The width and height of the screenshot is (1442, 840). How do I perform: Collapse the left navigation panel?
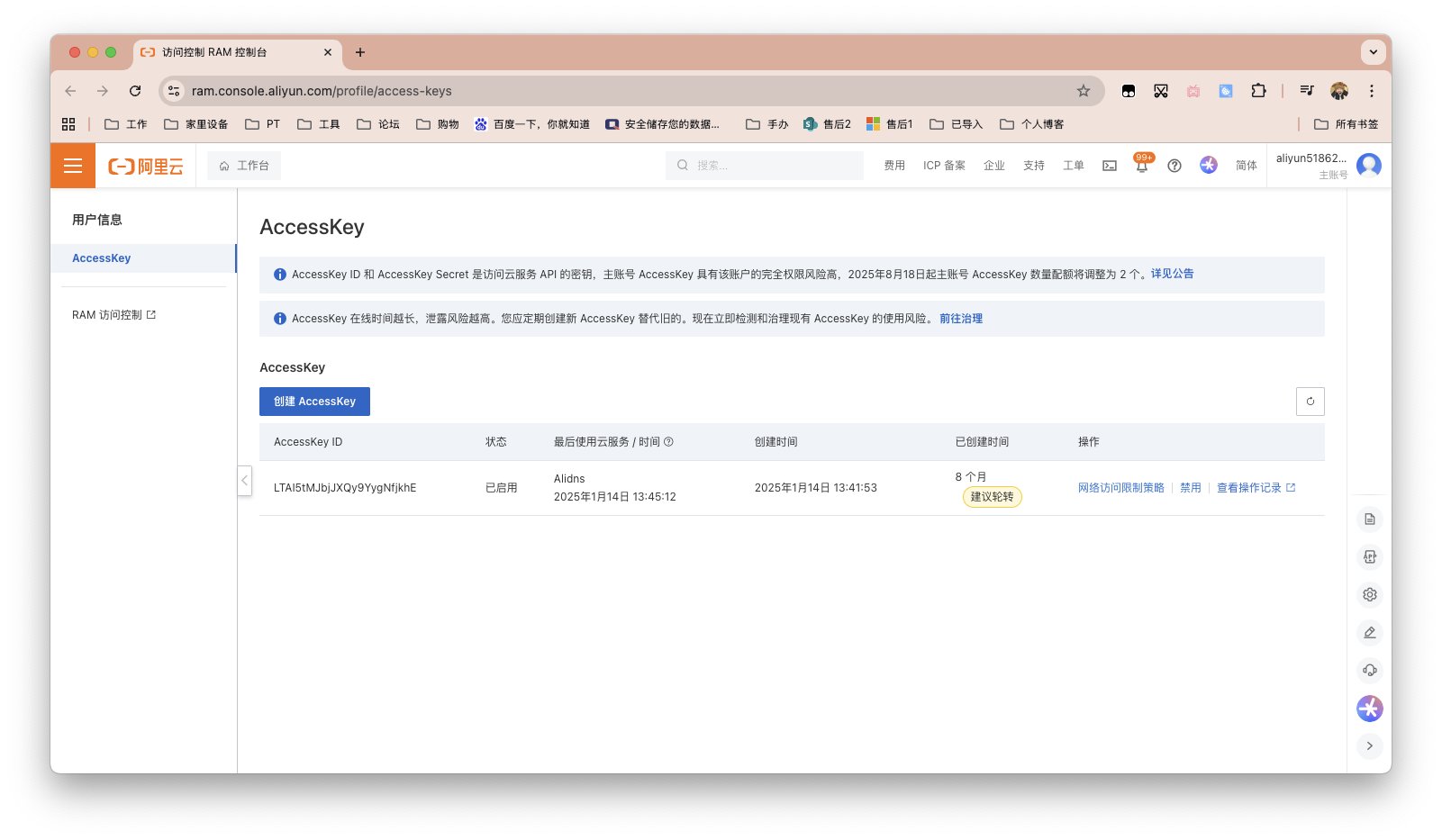tap(244, 481)
